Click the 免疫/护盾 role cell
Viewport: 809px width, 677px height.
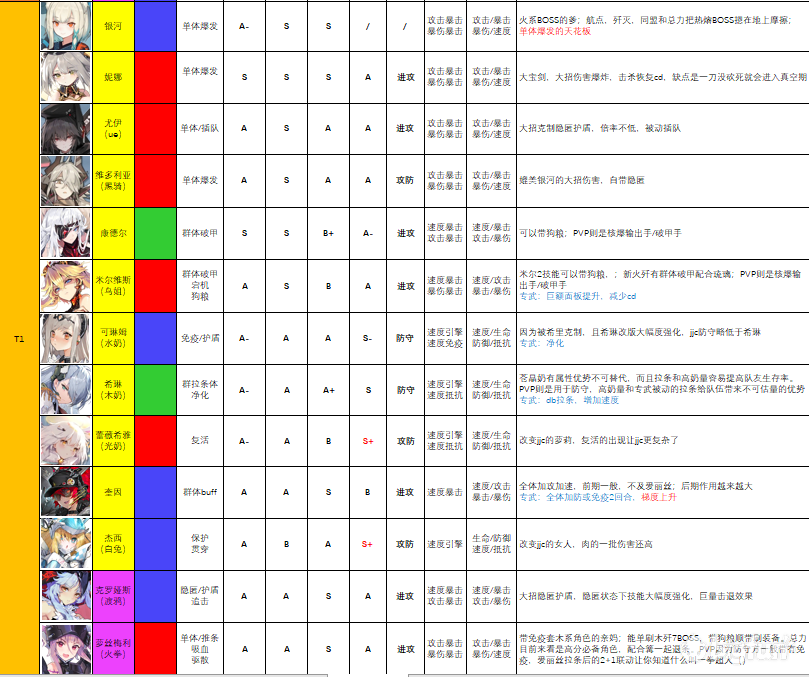pos(200,338)
